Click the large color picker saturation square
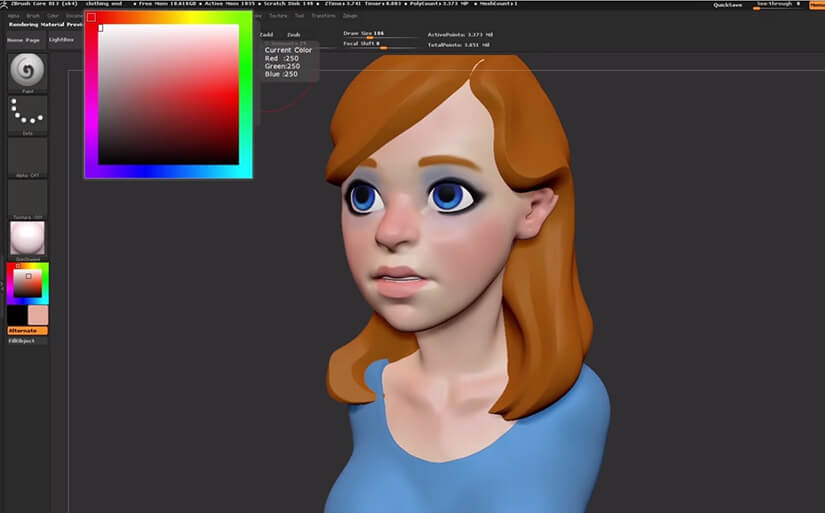 168,94
